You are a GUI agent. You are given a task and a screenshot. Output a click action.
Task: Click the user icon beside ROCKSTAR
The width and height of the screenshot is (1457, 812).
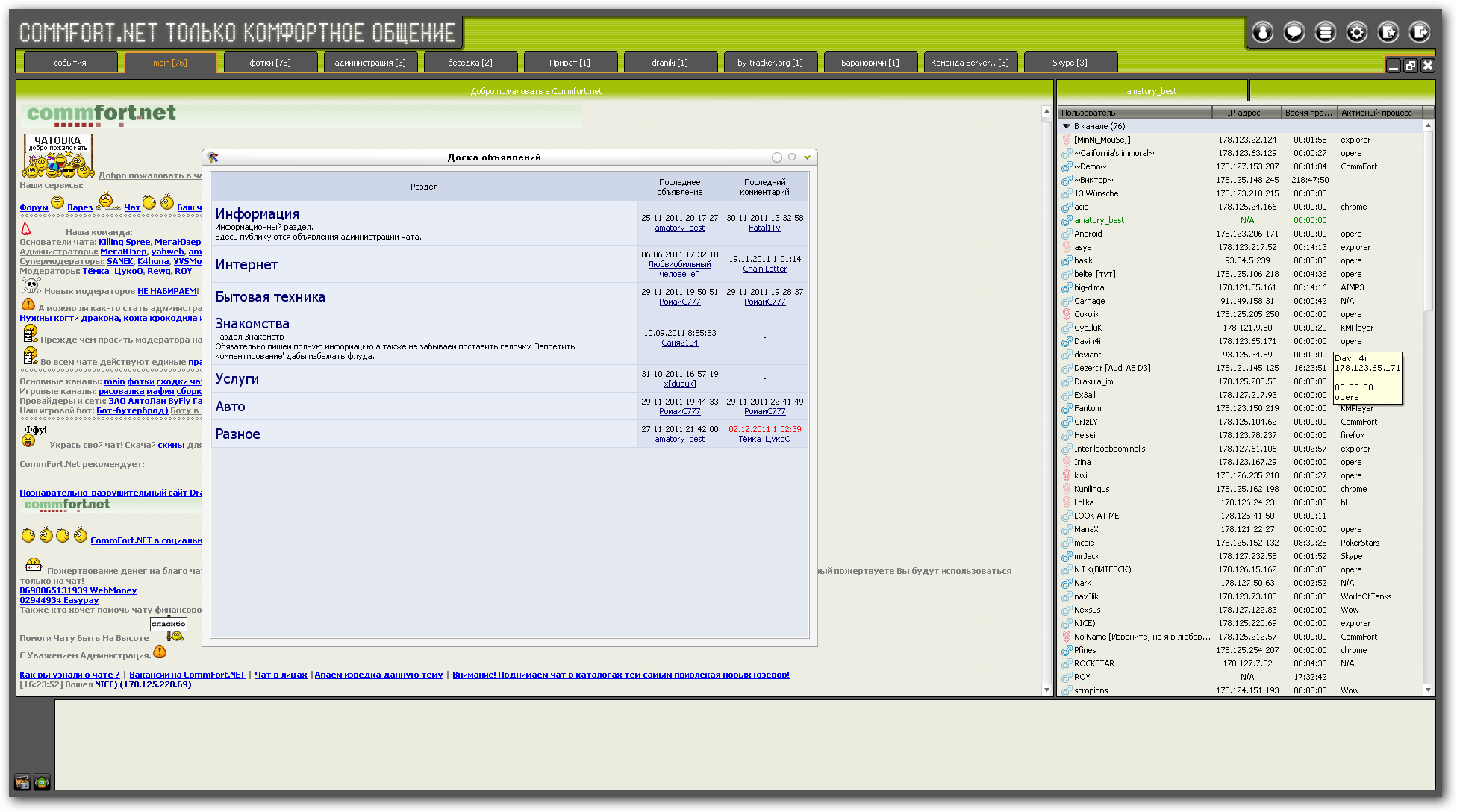1067,663
